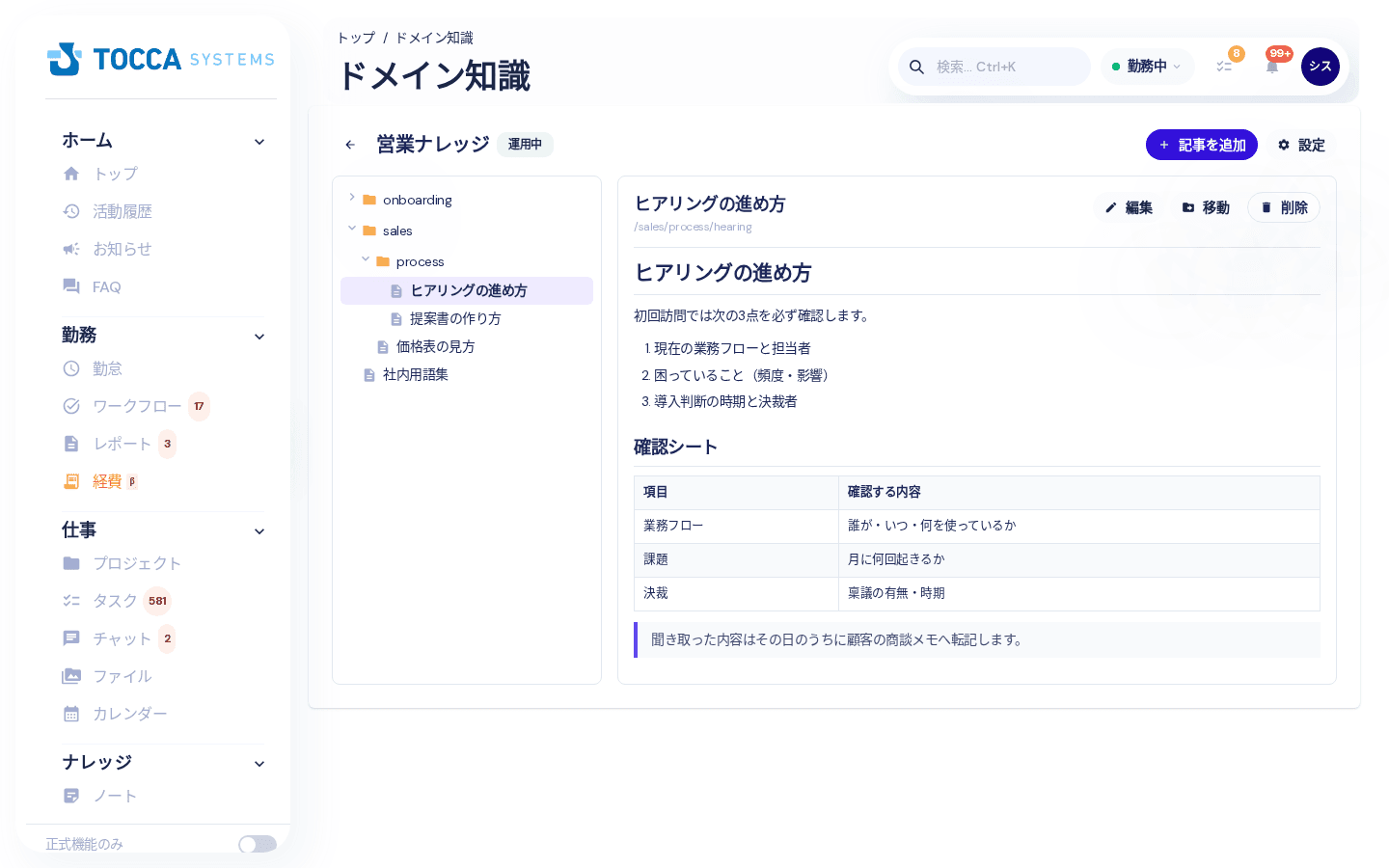Click the 編集 pencil button
The height and width of the screenshot is (868, 1389).
coord(1129,207)
